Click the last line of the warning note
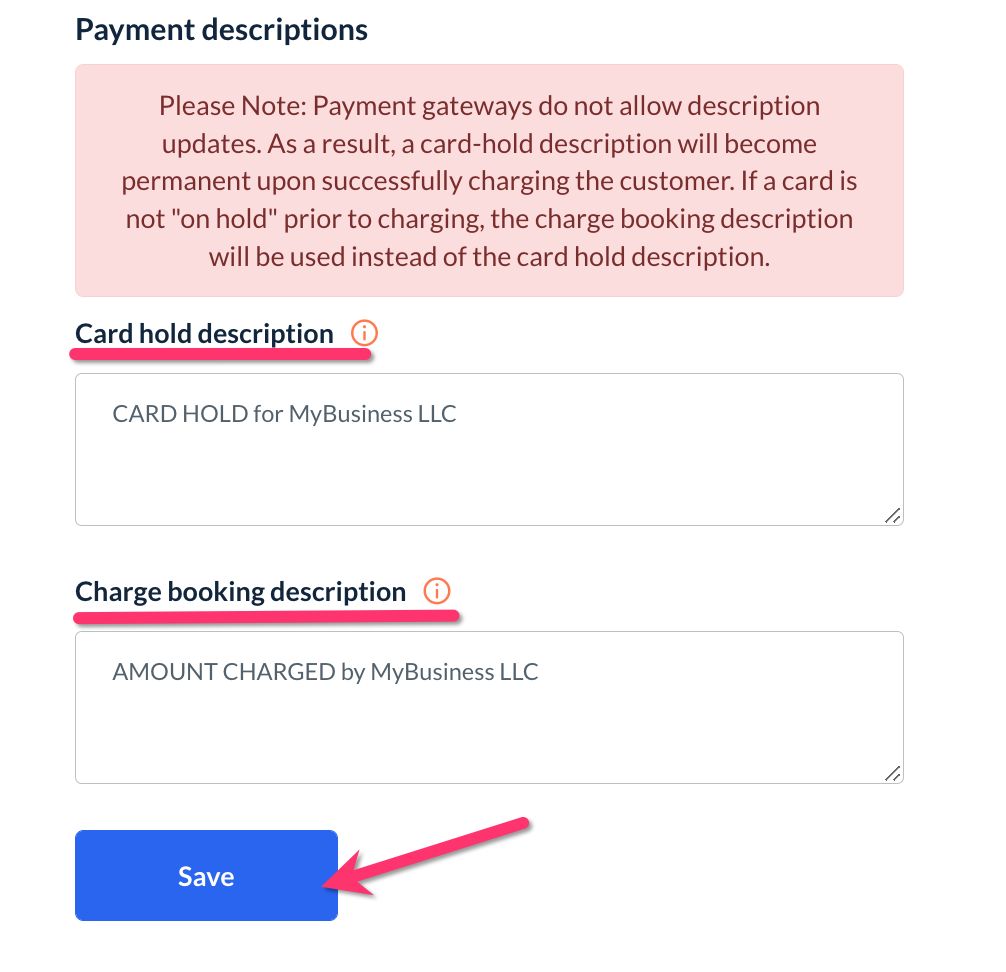This screenshot has width=1006, height=972. click(489, 256)
